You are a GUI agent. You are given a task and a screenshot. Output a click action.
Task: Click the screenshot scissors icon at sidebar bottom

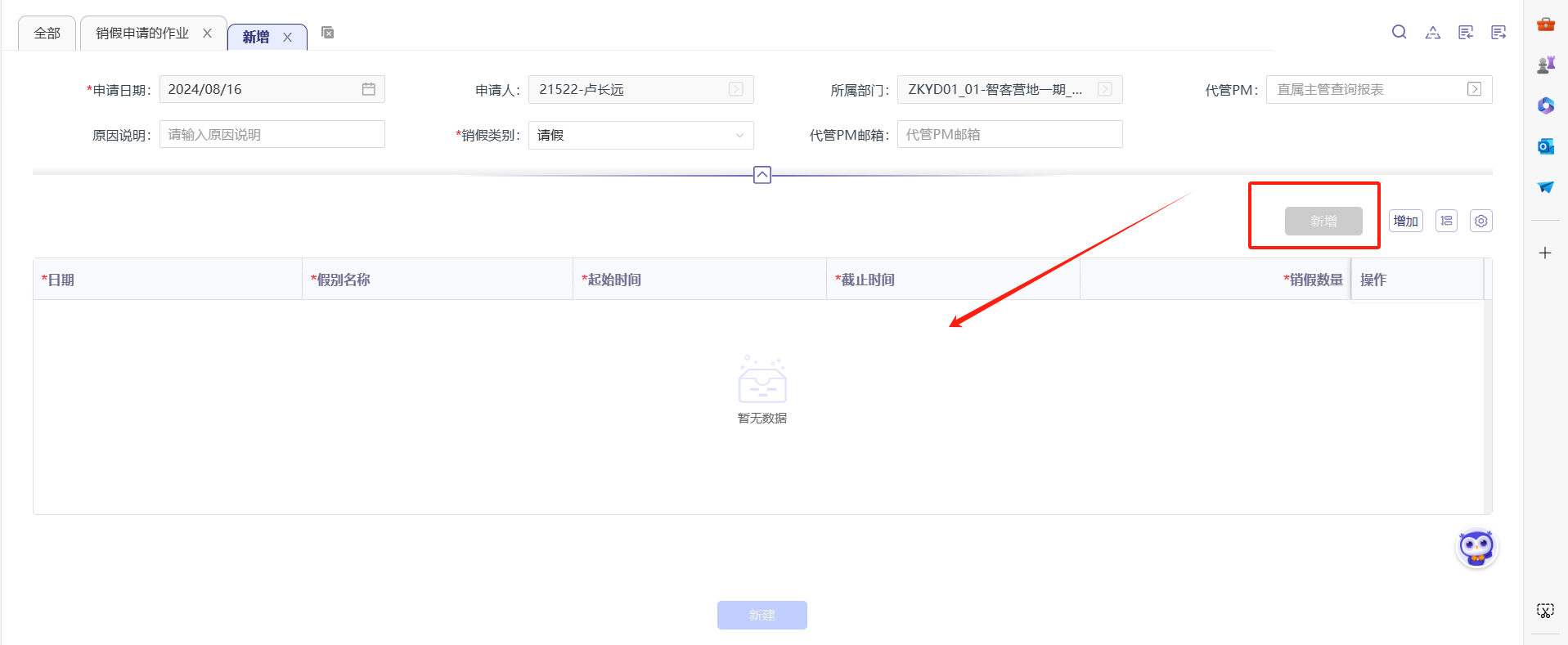tap(1545, 611)
